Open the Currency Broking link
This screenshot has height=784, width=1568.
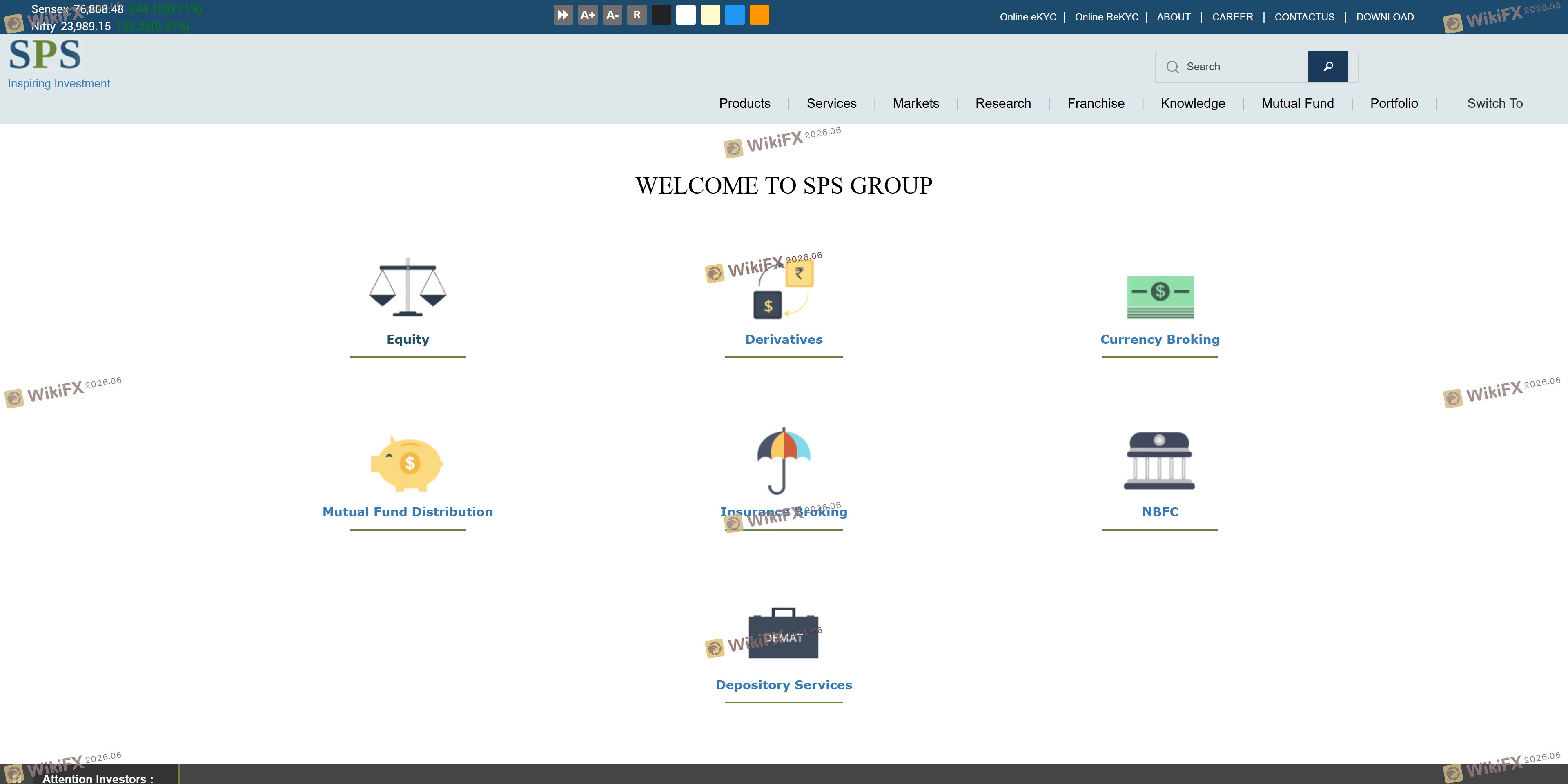pos(1160,340)
